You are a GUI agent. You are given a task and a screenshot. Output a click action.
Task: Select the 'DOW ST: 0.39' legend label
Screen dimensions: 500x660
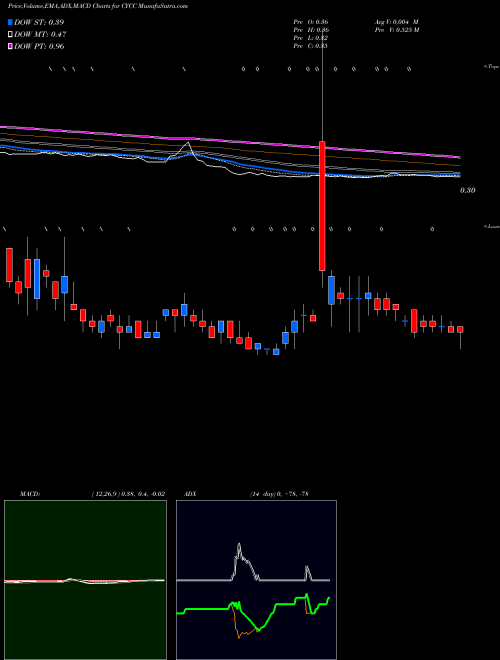point(39,22)
